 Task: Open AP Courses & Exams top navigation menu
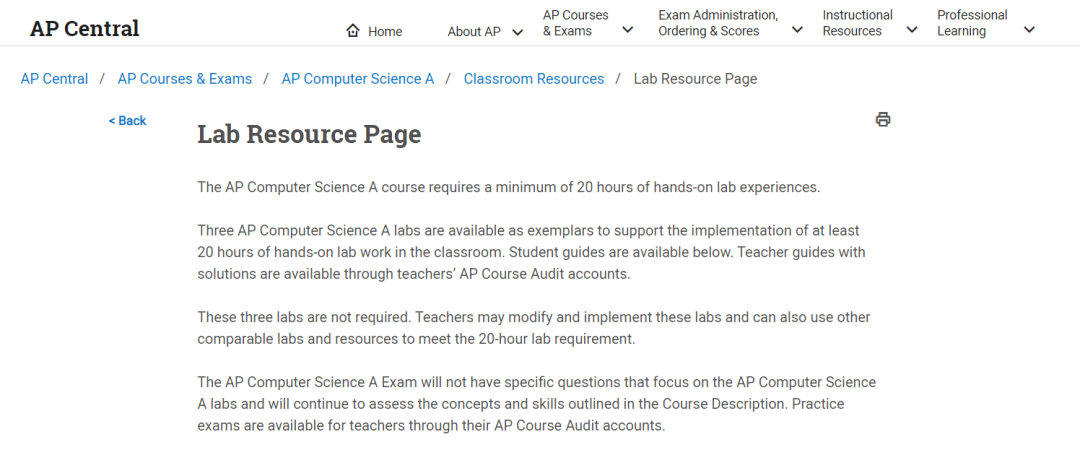pos(576,23)
